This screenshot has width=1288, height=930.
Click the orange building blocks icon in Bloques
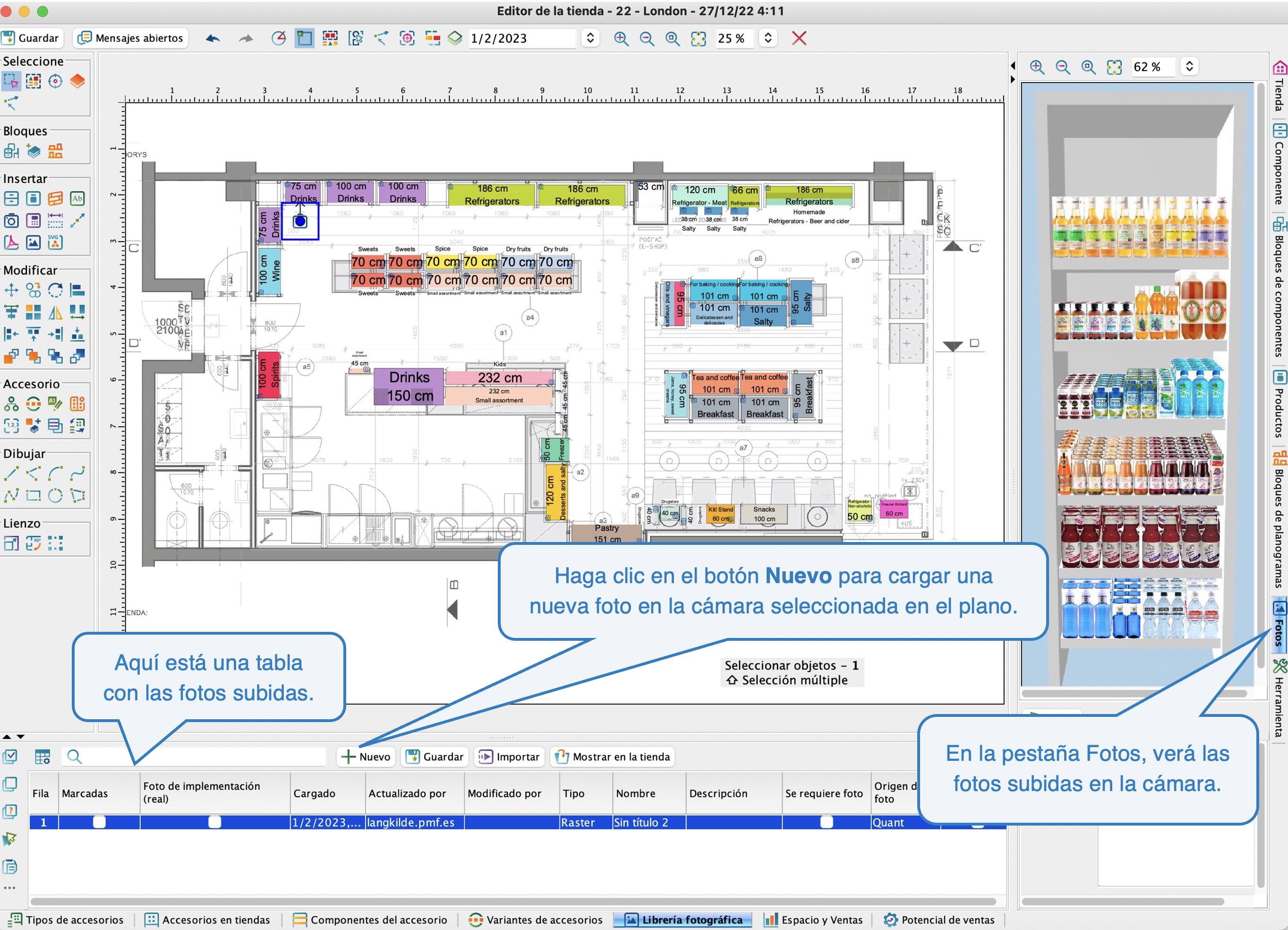pyautogui.click(x=55, y=151)
